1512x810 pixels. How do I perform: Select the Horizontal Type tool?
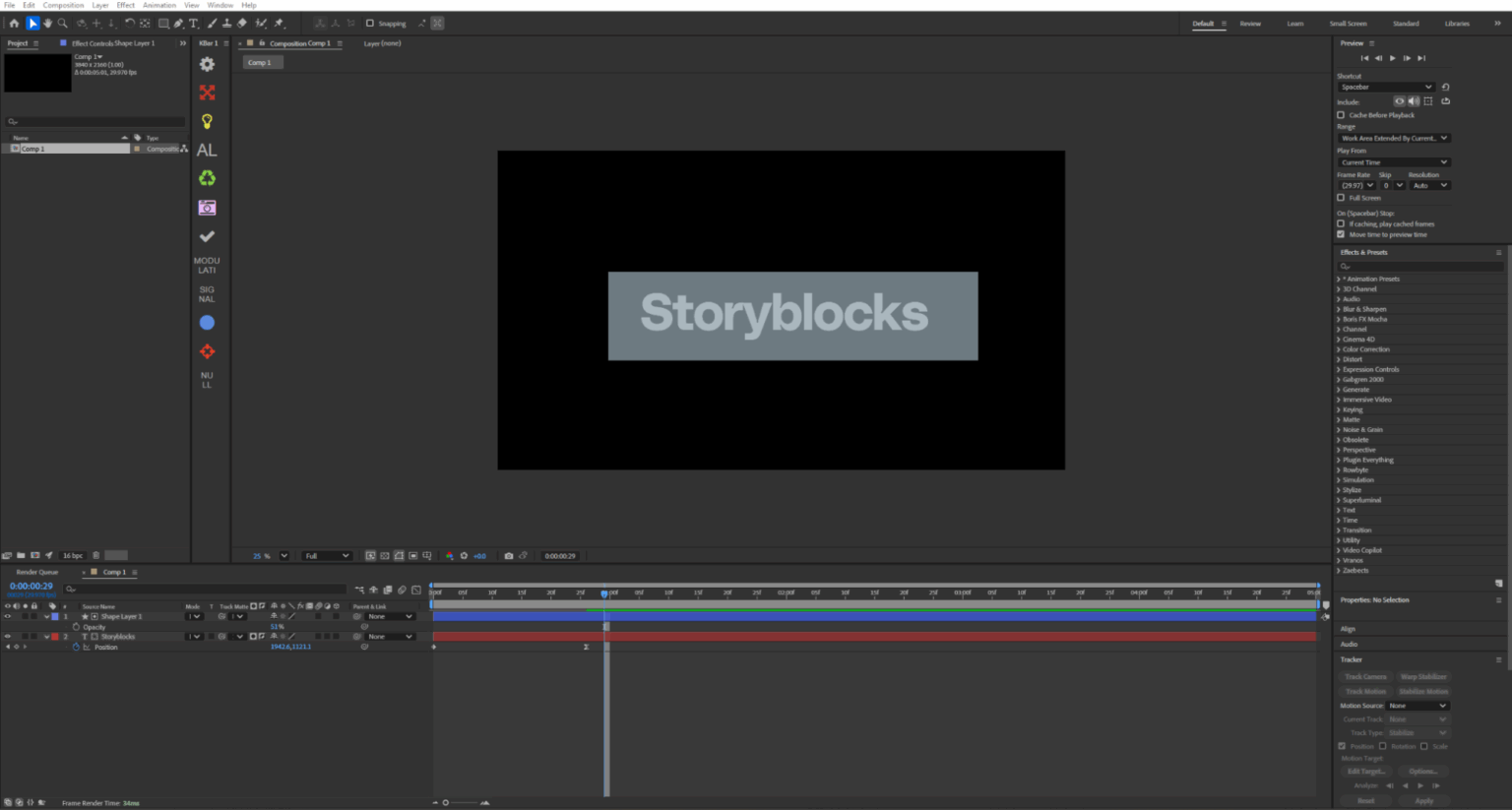coord(194,23)
